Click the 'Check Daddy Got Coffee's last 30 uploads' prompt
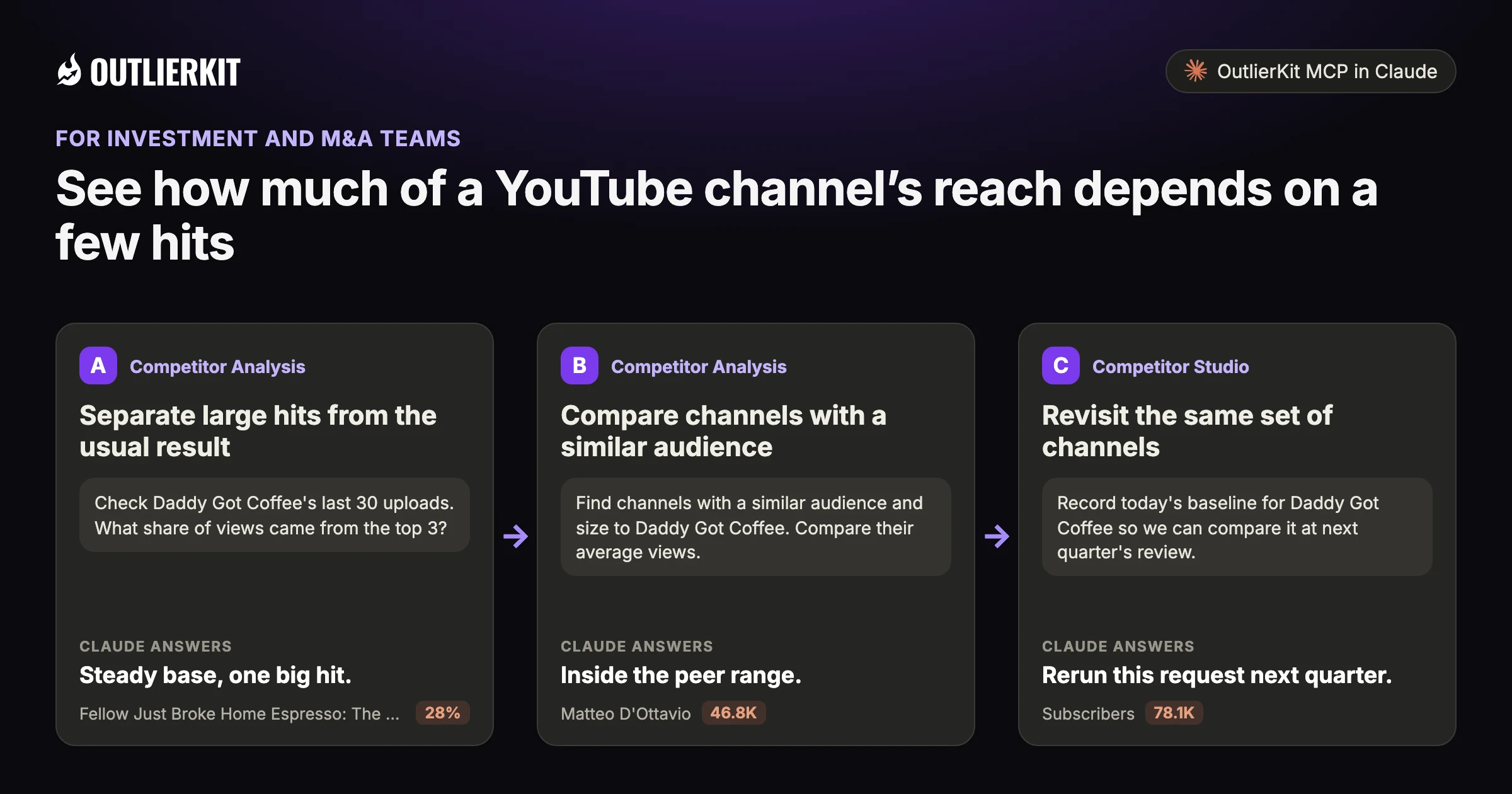 pyautogui.click(x=275, y=515)
